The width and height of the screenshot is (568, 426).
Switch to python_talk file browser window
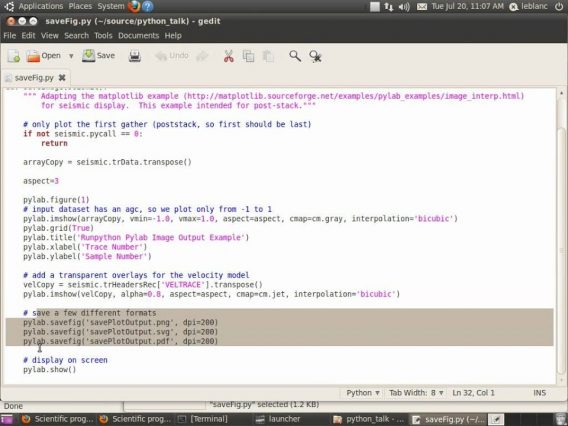point(369,419)
